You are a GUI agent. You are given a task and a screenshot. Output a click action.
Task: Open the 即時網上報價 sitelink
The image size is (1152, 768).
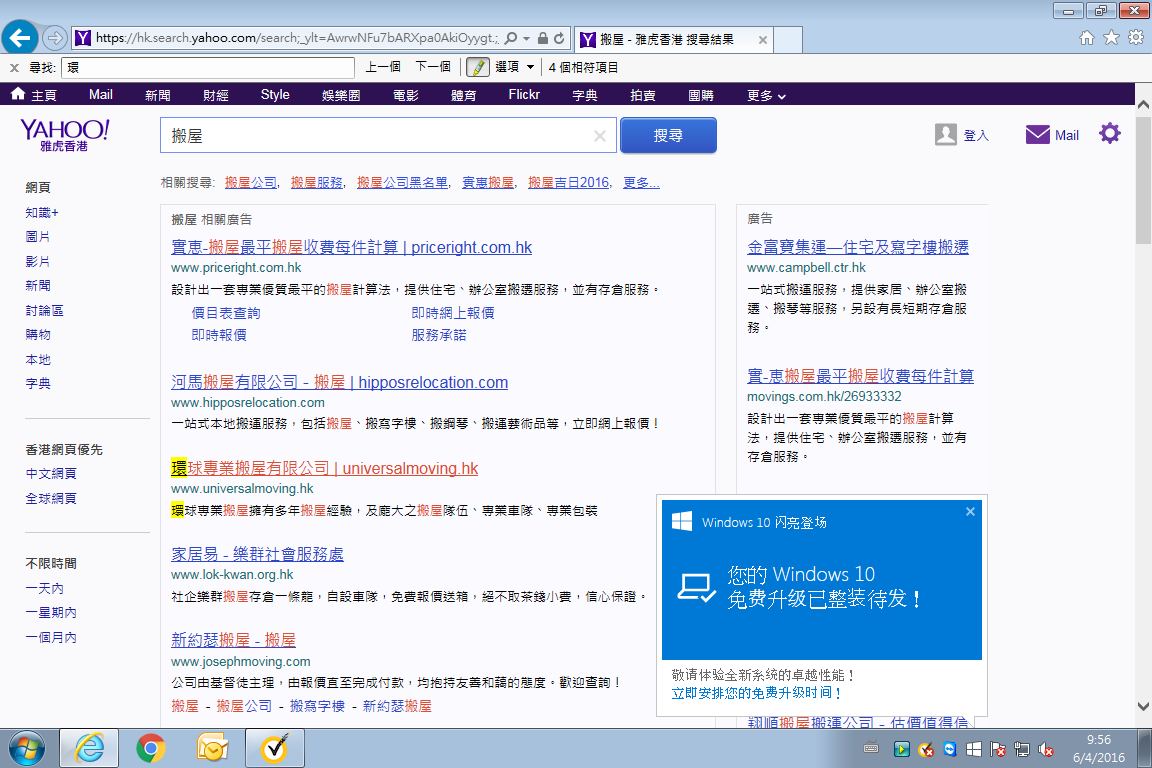453,313
